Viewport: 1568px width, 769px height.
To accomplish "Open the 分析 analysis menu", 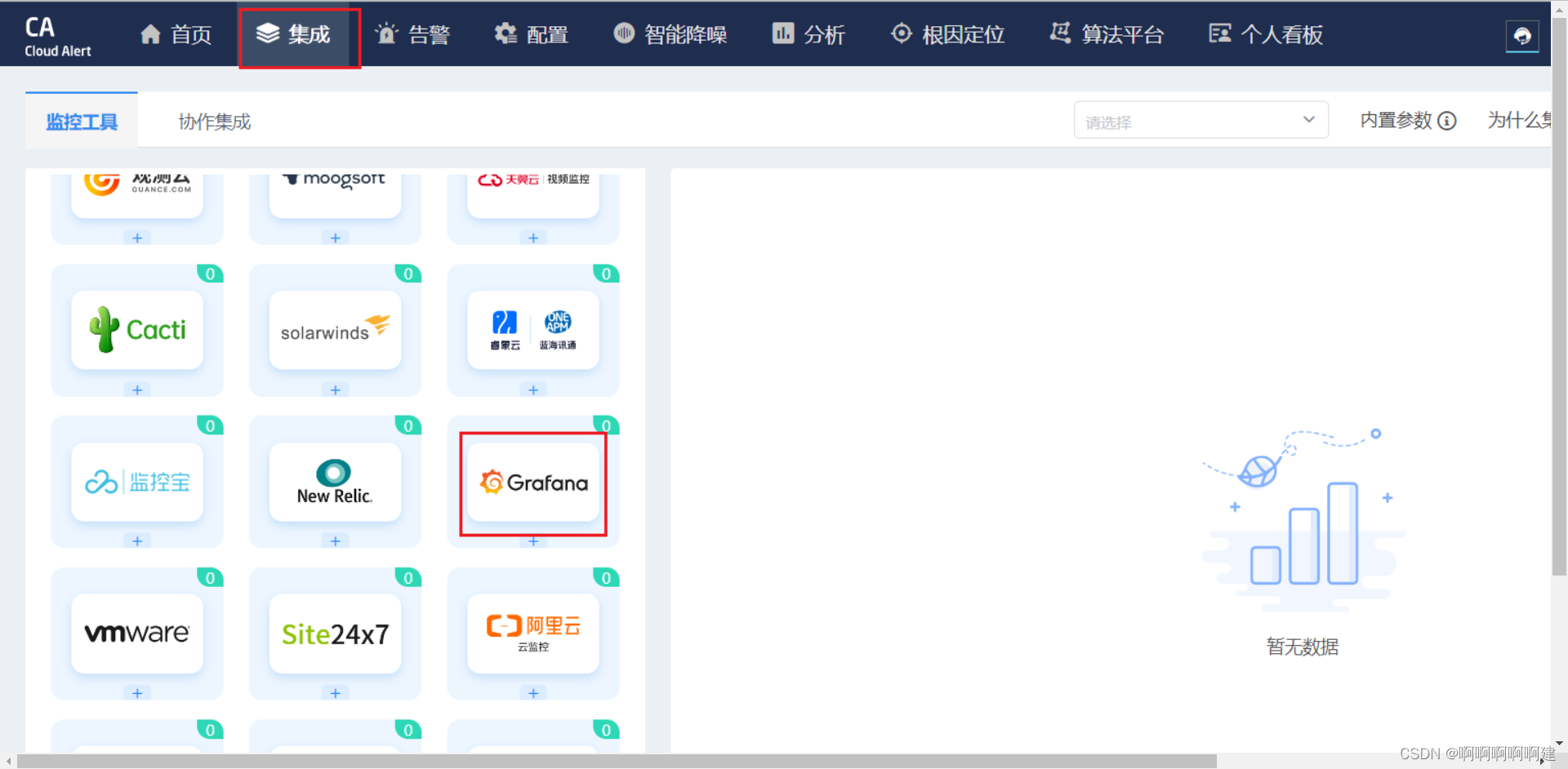I will [x=808, y=34].
